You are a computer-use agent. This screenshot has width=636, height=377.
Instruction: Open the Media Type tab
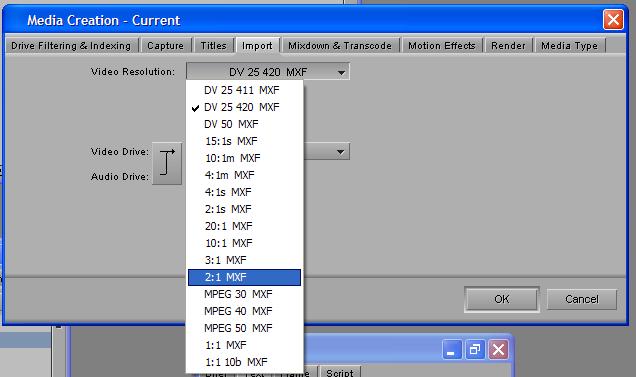569,45
